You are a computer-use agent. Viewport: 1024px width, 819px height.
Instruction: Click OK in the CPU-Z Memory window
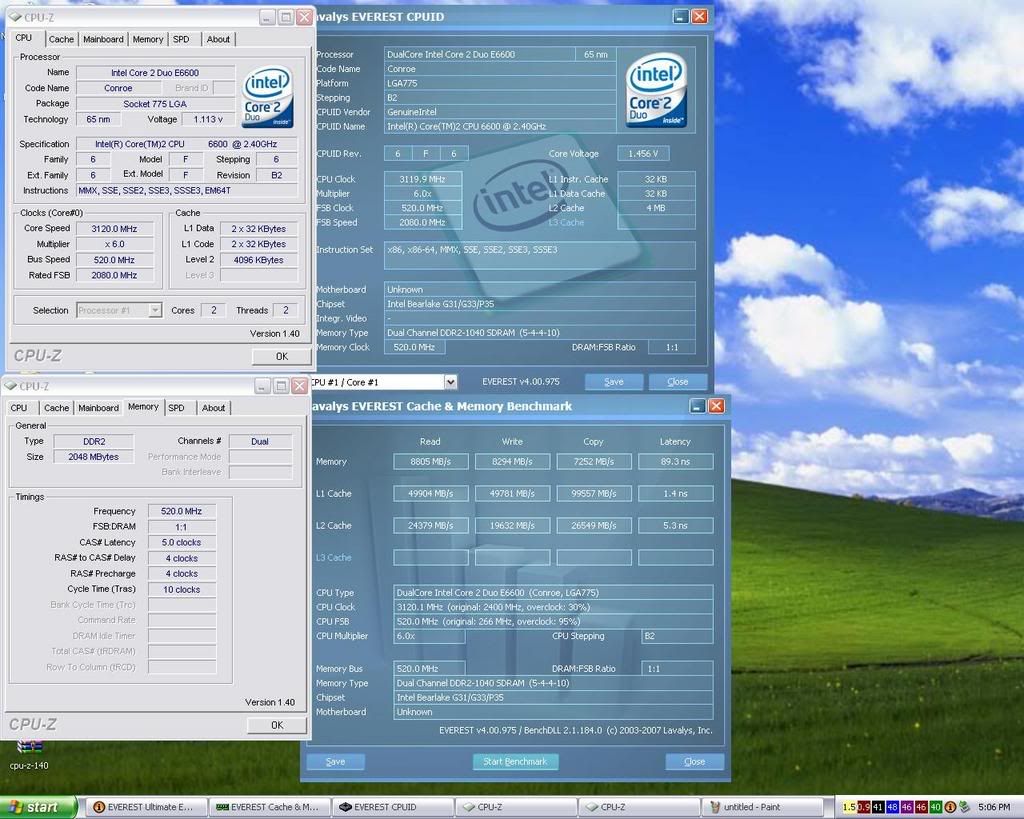(277, 725)
